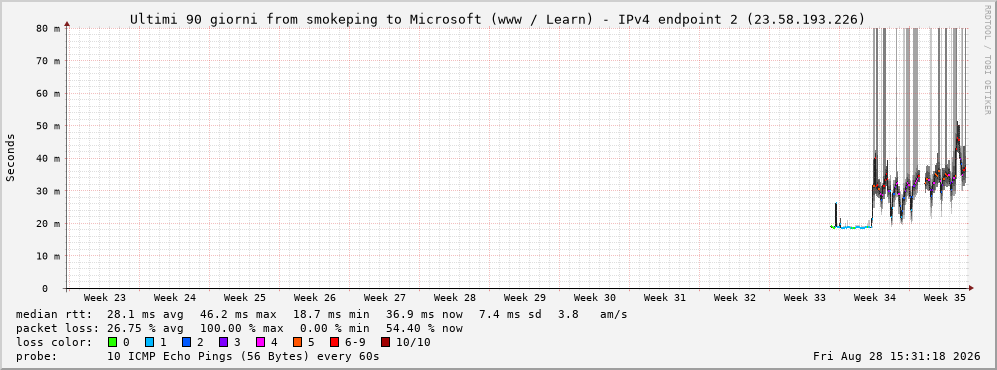
Task: Click the purple loss color 3 swatch
Action: (223, 342)
